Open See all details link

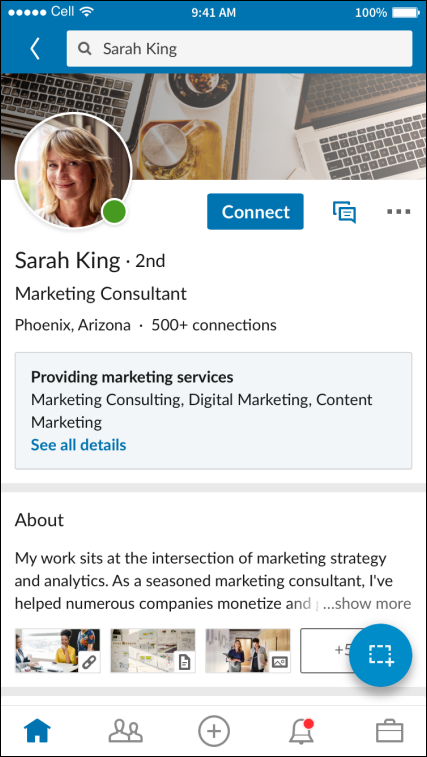(78, 445)
